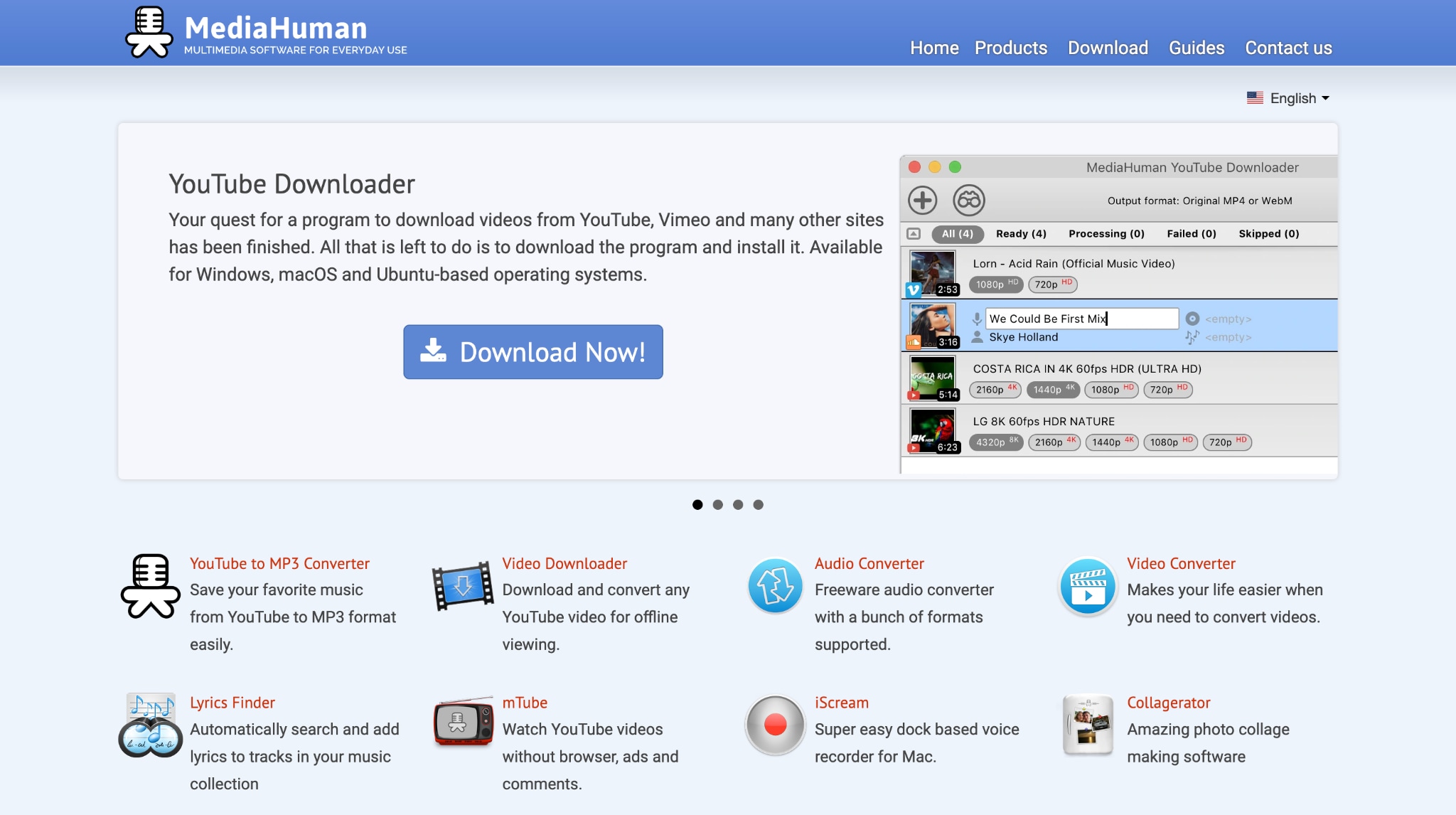
Task: Select the Video Converter clapperboard icon
Action: click(1086, 587)
